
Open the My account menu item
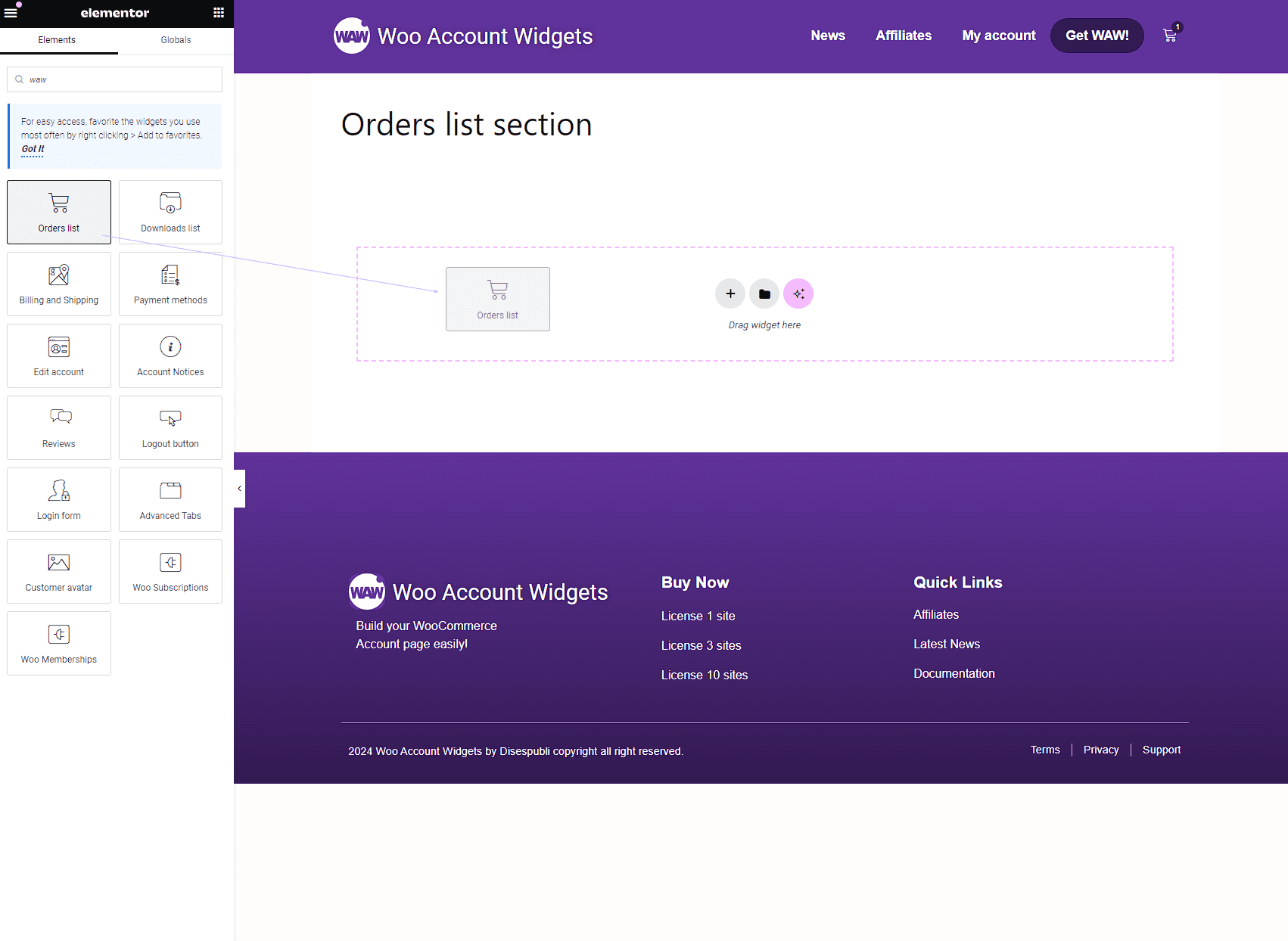(x=999, y=36)
